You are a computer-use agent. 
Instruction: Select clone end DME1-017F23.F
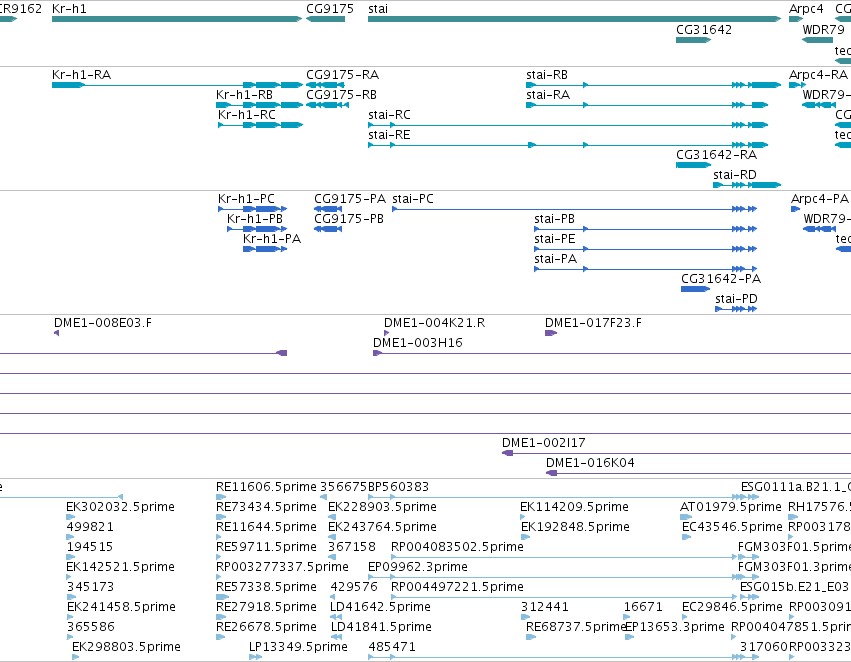(x=551, y=333)
